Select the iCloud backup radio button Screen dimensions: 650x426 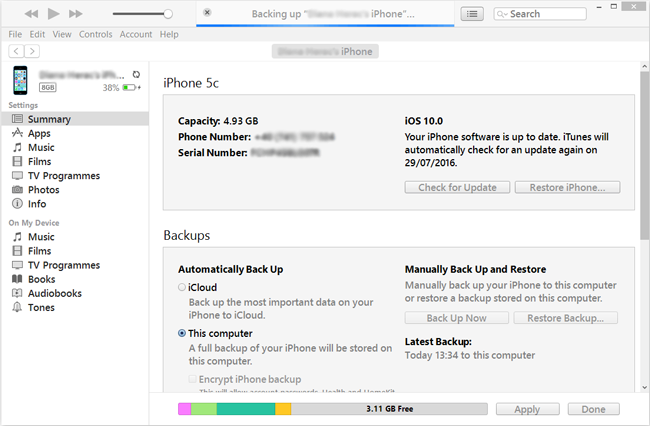coord(182,287)
